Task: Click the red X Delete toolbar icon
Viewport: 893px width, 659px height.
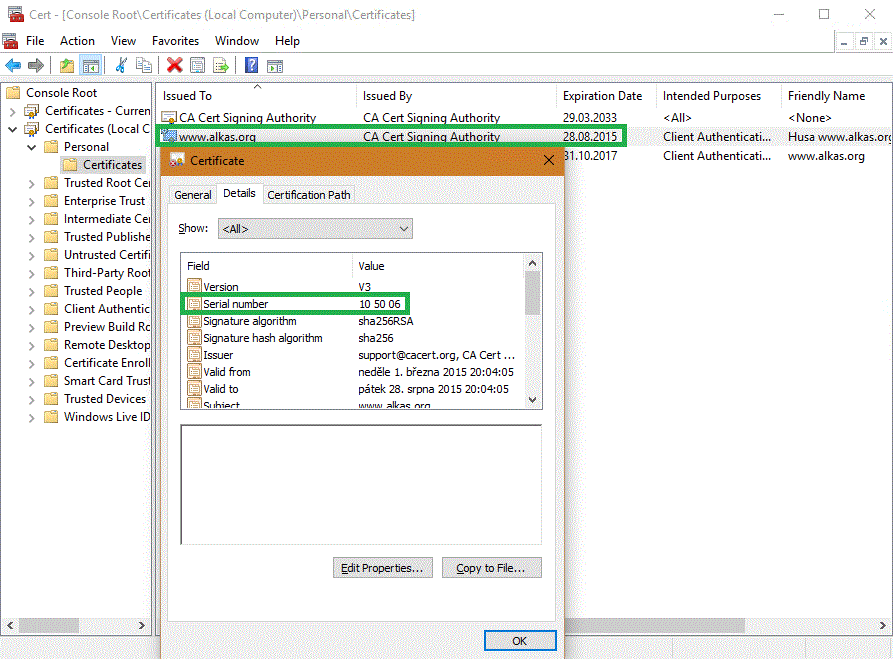Action: 174,65
